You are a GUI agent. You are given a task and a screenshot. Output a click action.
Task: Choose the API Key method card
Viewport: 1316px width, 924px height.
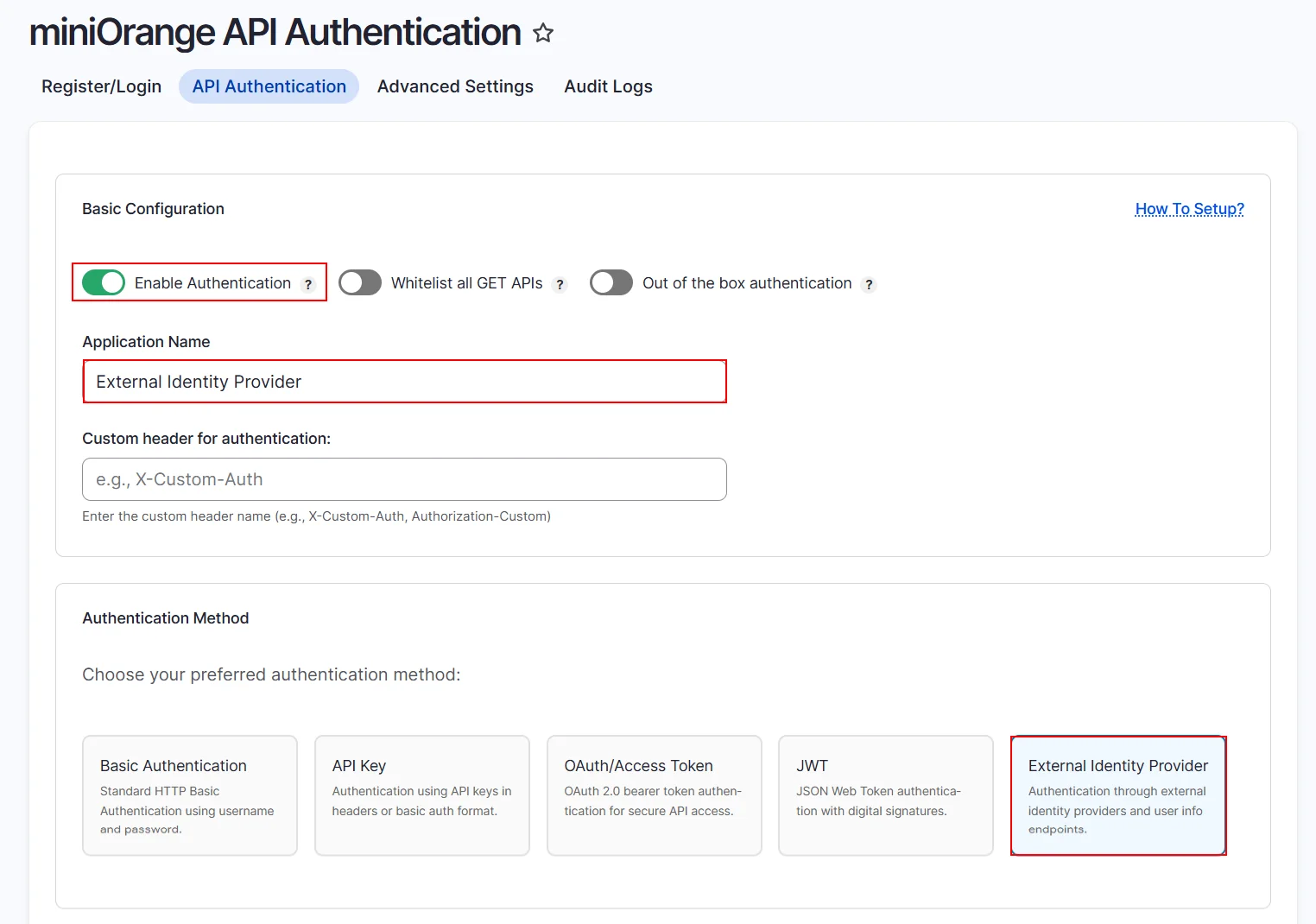pyautogui.click(x=422, y=795)
